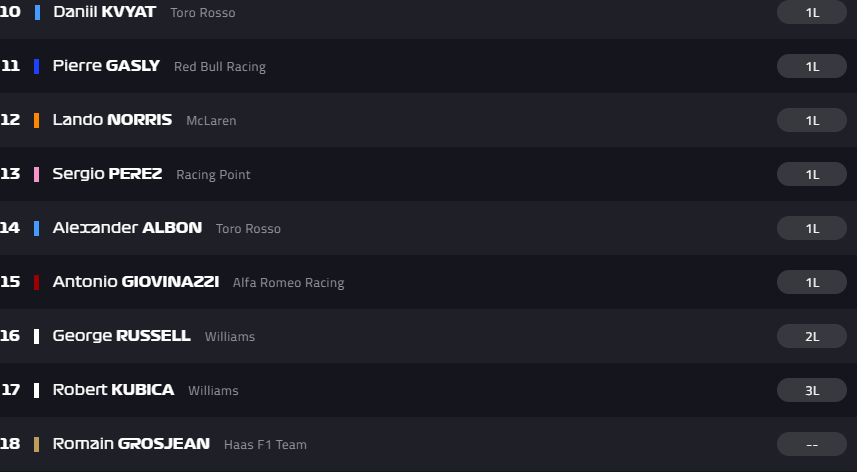Click Williams label beside Kubica
This screenshot has width=857, height=472.
pyautogui.click(x=213, y=391)
